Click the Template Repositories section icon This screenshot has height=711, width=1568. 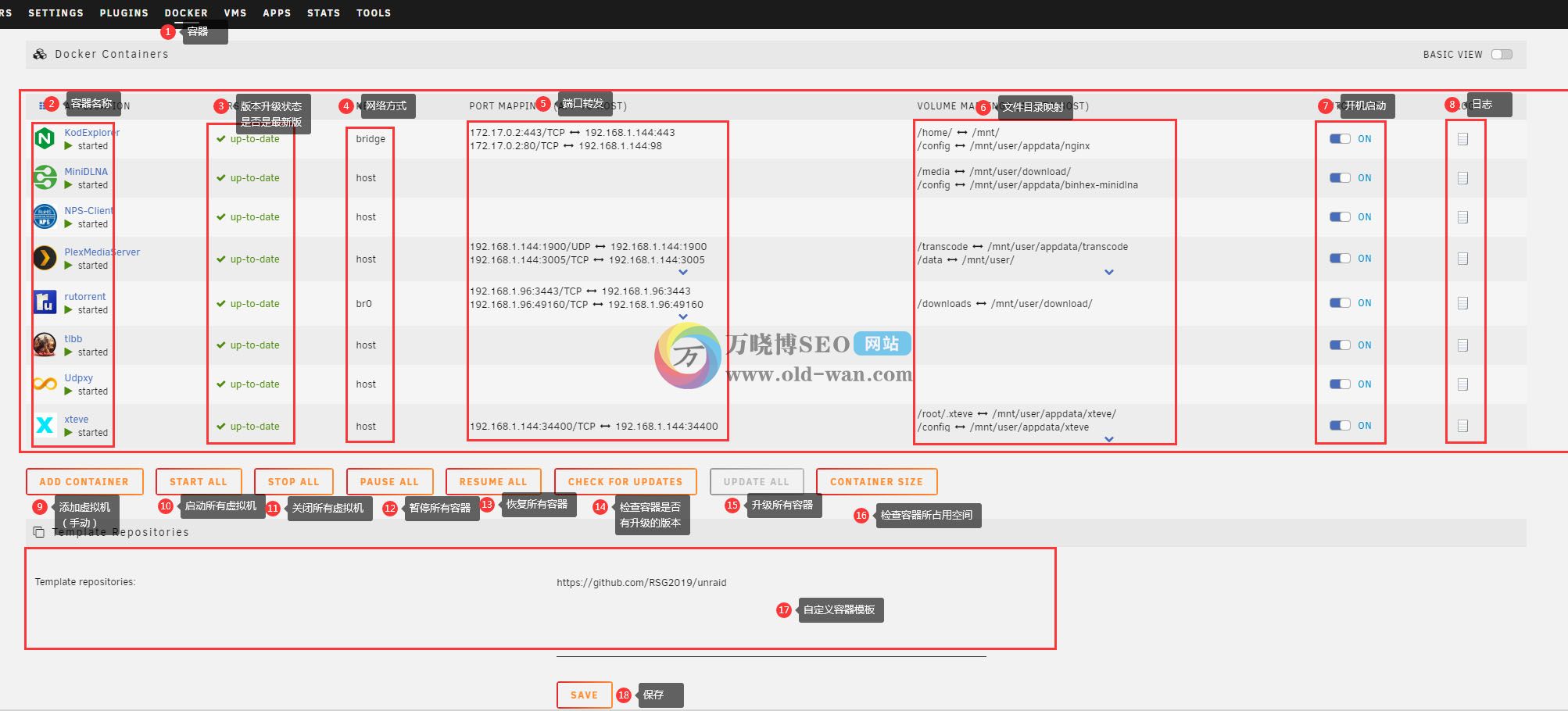38,532
